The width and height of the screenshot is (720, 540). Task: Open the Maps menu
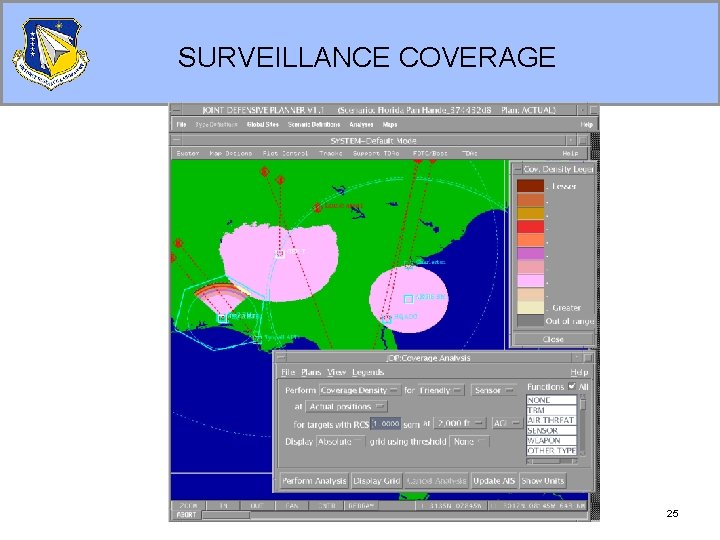(390, 124)
